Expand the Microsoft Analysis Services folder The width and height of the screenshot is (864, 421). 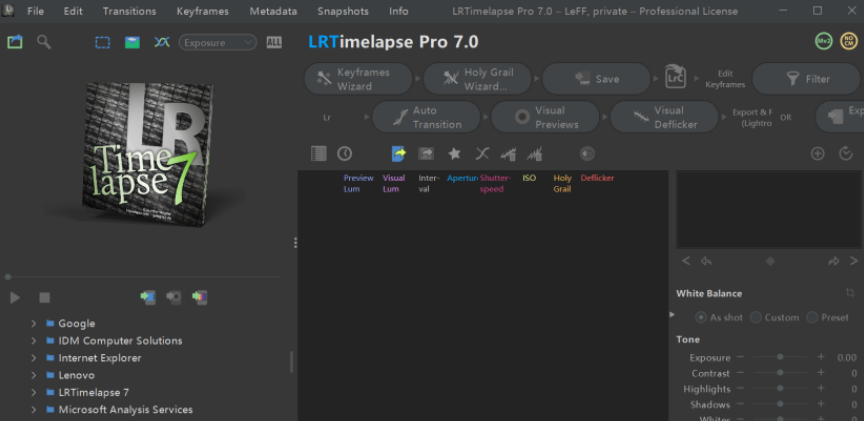(34, 409)
